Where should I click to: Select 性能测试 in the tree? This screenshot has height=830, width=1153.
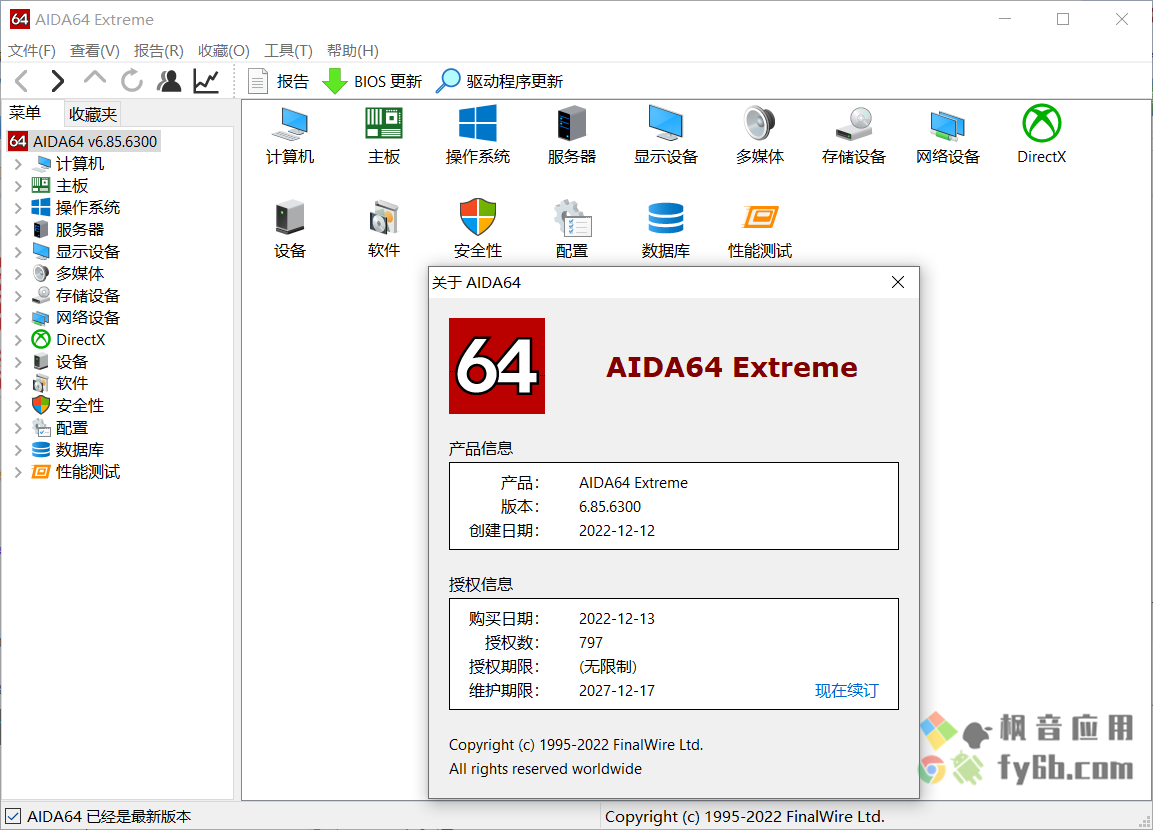[88, 472]
